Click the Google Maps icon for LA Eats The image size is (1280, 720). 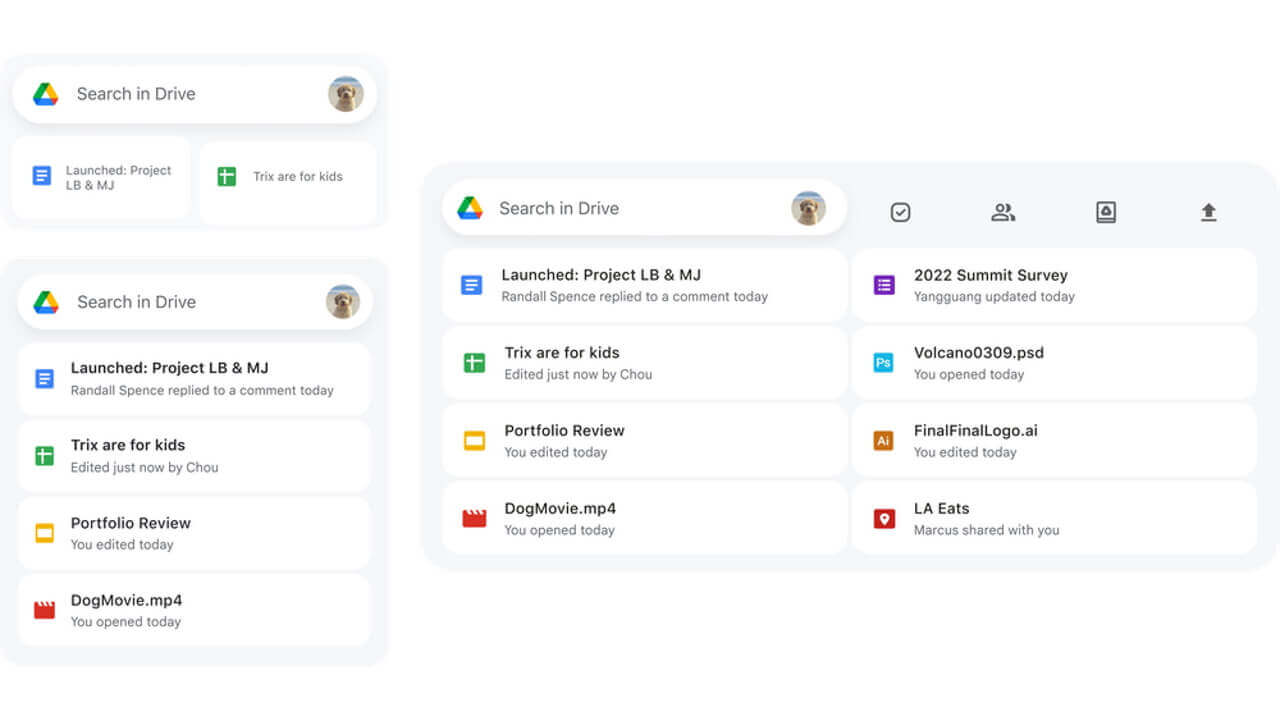[x=883, y=517]
